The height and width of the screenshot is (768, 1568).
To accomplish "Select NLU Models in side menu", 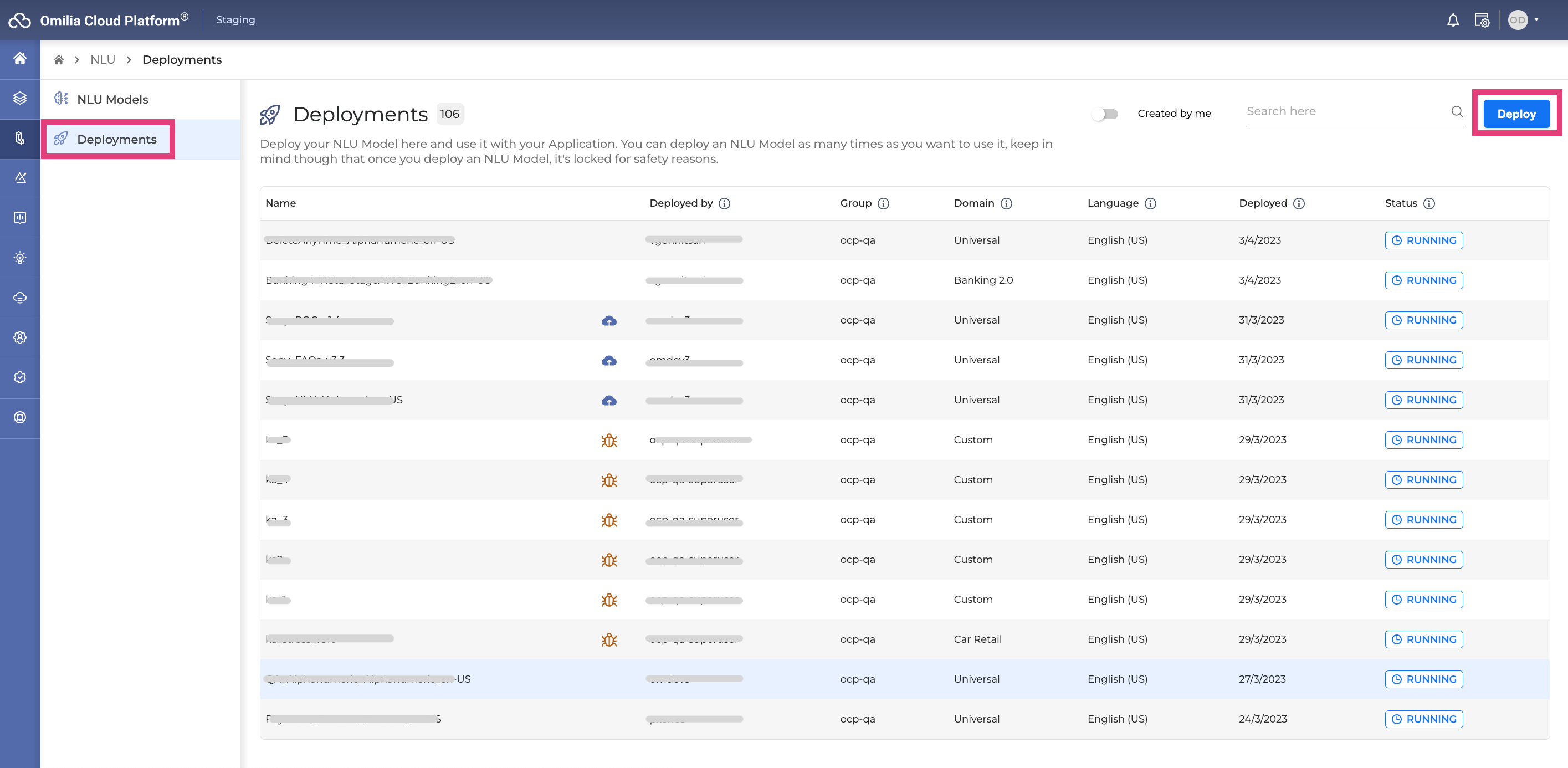I will click(x=112, y=99).
